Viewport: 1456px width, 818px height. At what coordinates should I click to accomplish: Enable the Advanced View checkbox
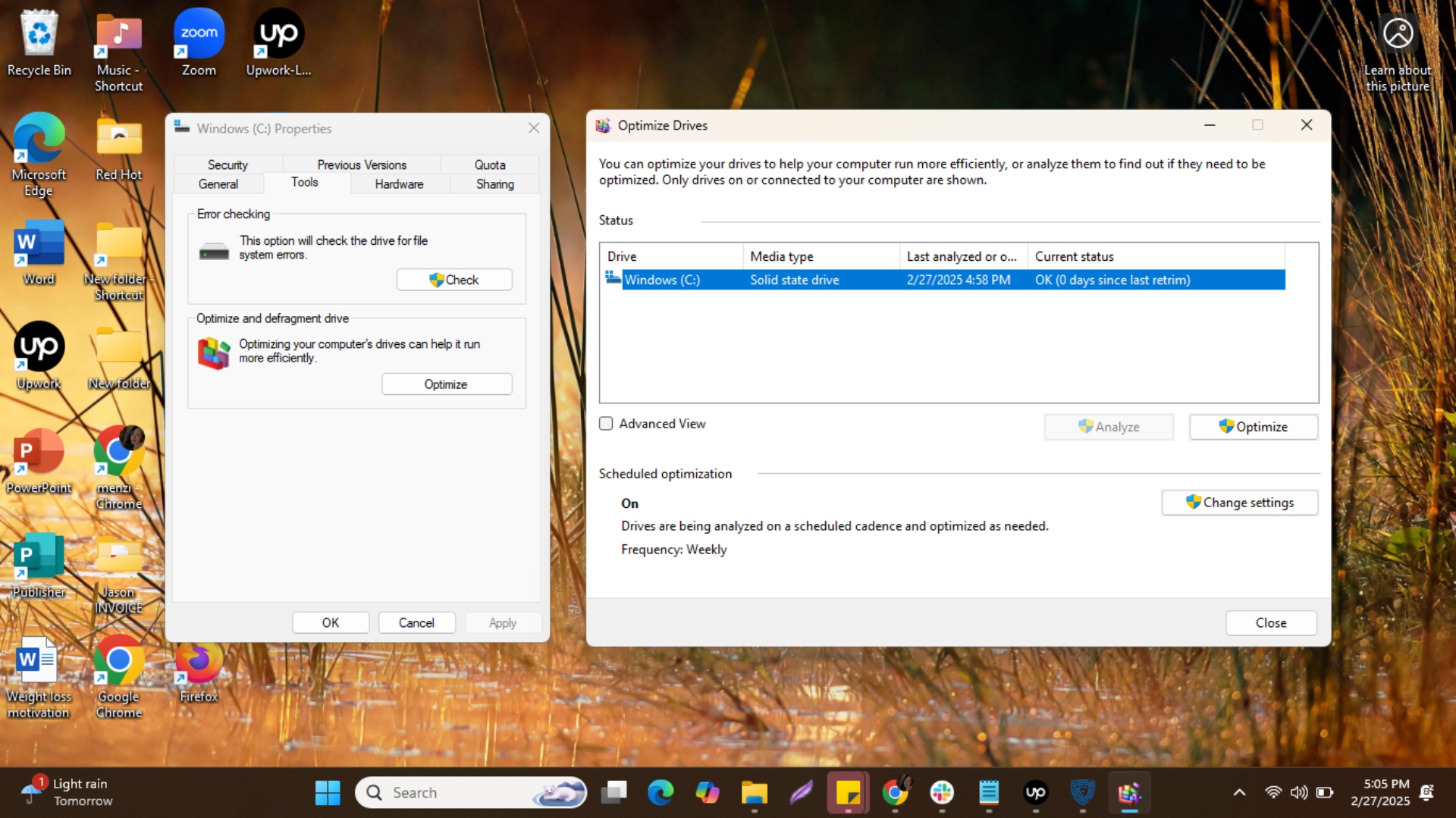606,424
